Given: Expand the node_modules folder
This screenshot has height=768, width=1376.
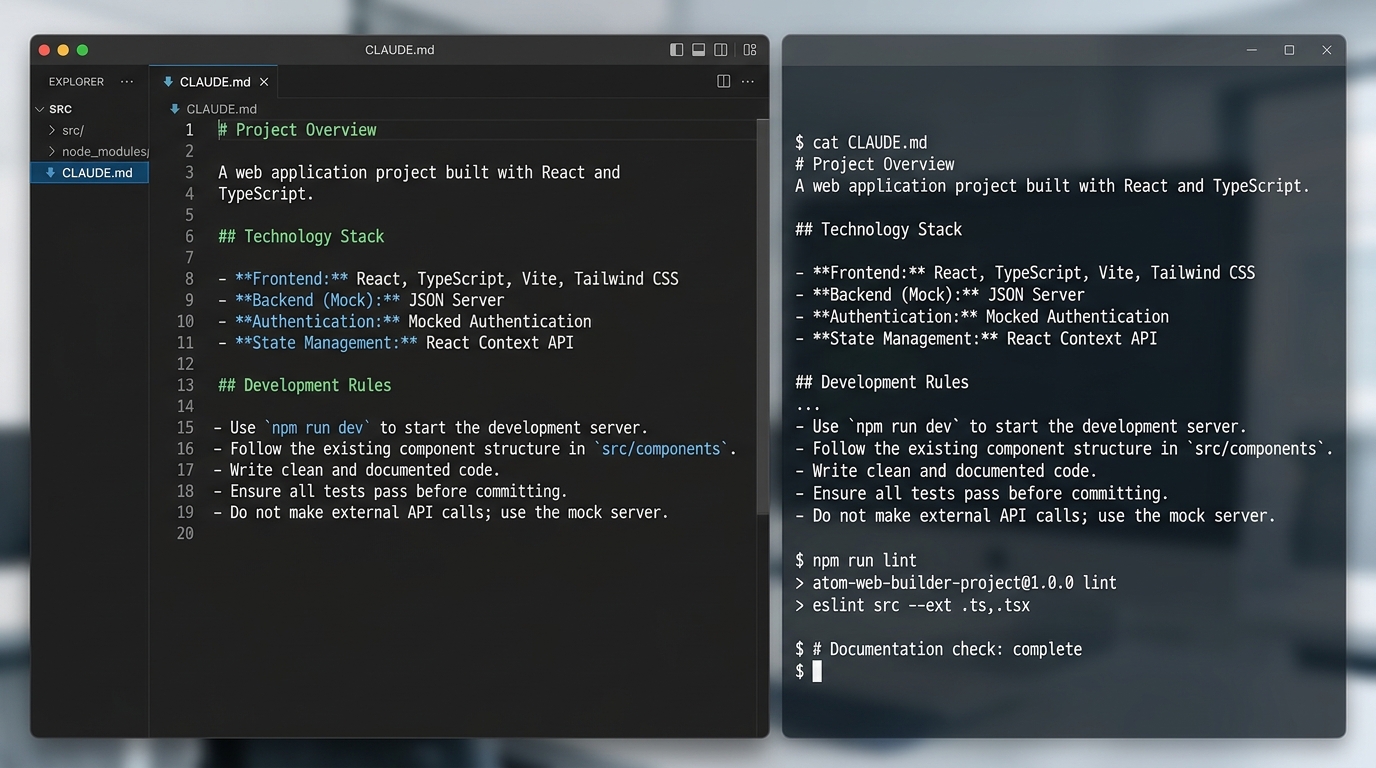Looking at the screenshot, I should [52, 151].
